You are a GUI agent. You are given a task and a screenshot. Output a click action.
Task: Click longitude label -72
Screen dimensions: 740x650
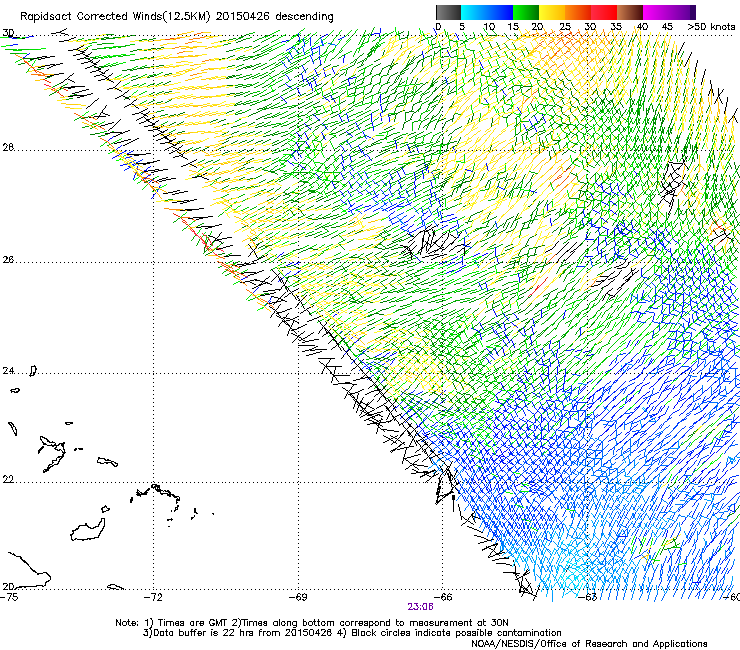[x=153, y=597]
